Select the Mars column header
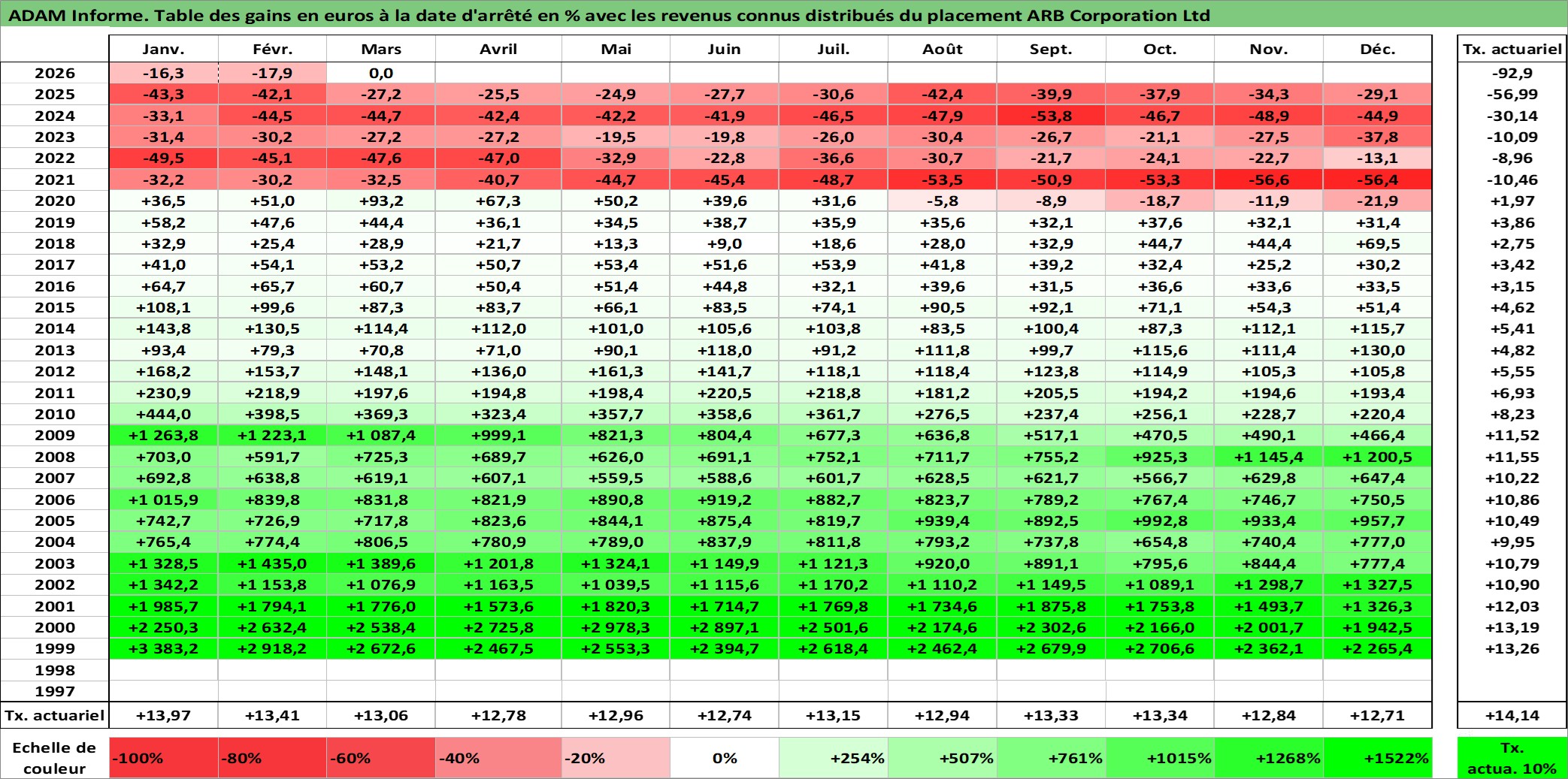Screen dimensions: 1568x779 click(x=381, y=49)
